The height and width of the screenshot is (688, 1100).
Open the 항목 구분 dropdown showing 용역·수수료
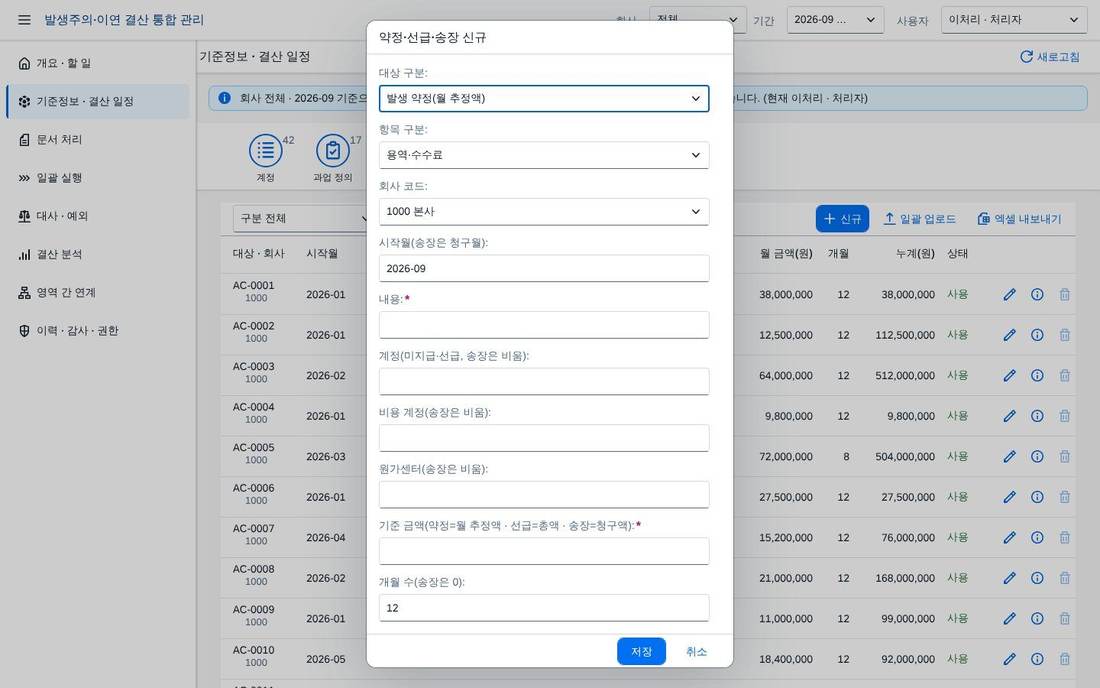coord(544,155)
